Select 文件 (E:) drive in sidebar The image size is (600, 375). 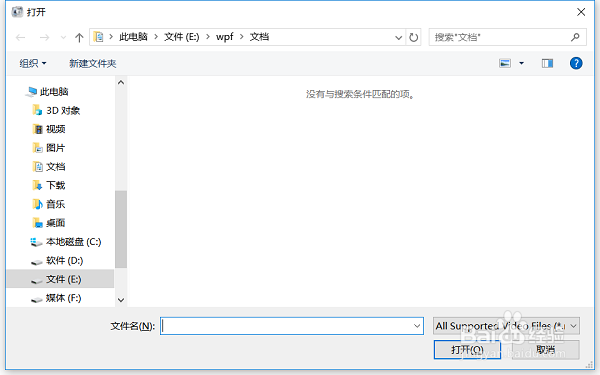click(60, 279)
